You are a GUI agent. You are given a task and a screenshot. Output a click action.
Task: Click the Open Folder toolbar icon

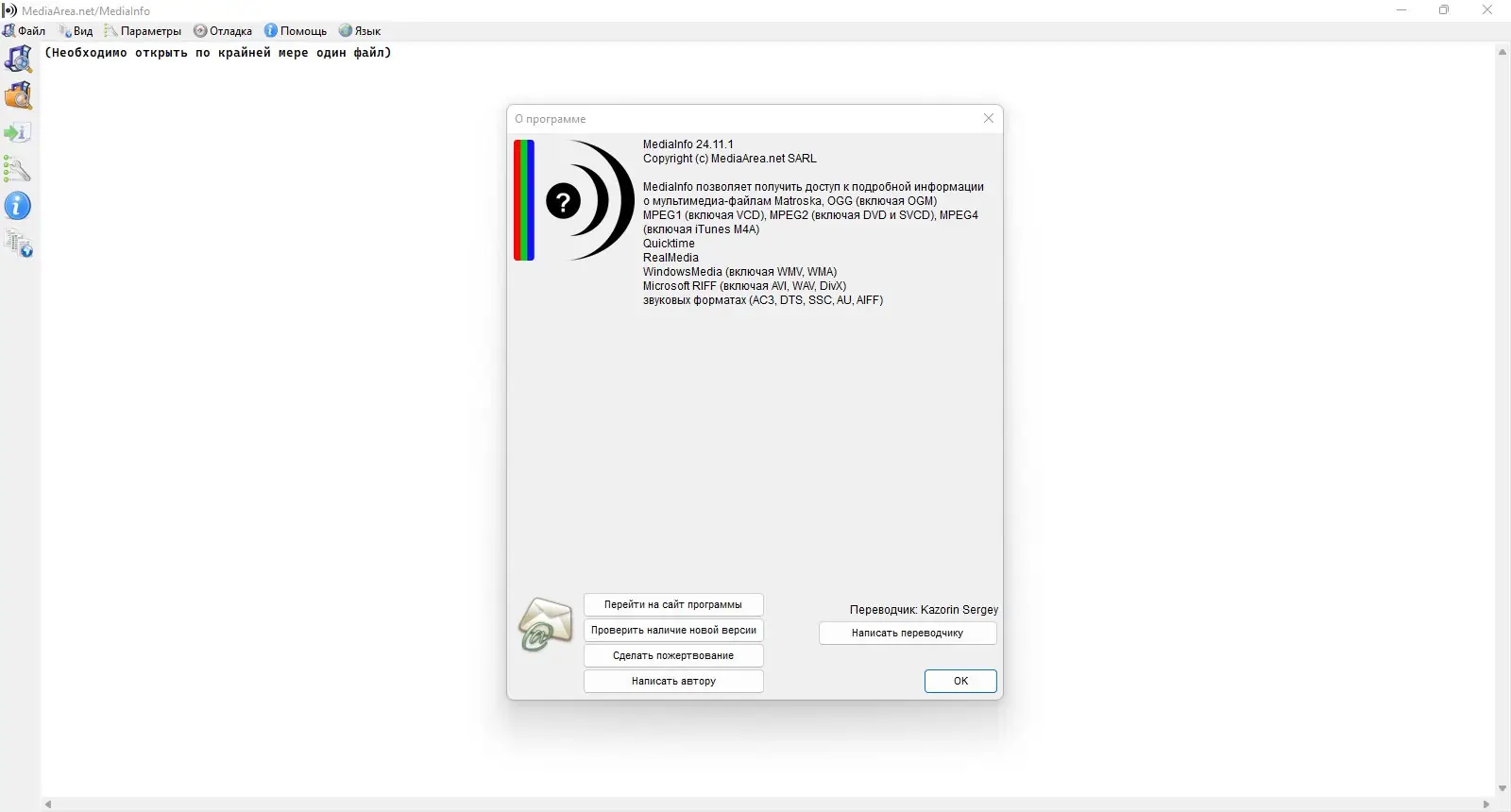click(18, 95)
